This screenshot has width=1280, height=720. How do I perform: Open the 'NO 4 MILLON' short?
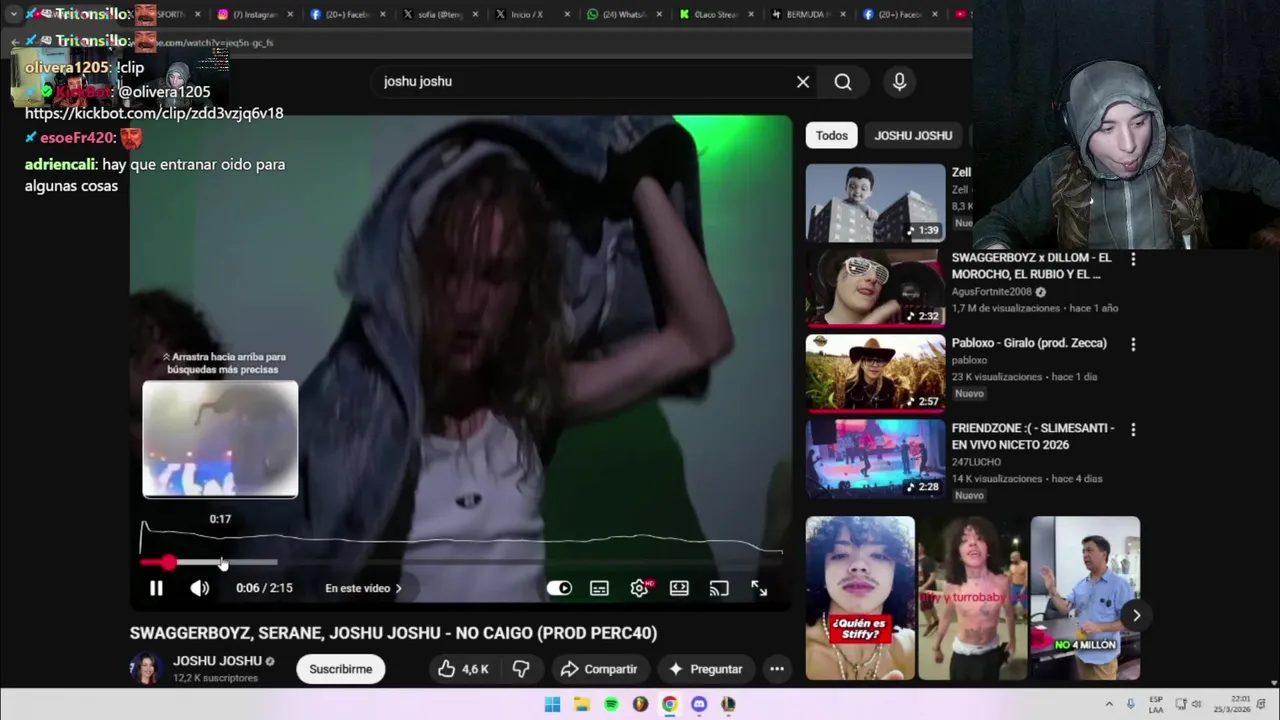[x=1085, y=598]
